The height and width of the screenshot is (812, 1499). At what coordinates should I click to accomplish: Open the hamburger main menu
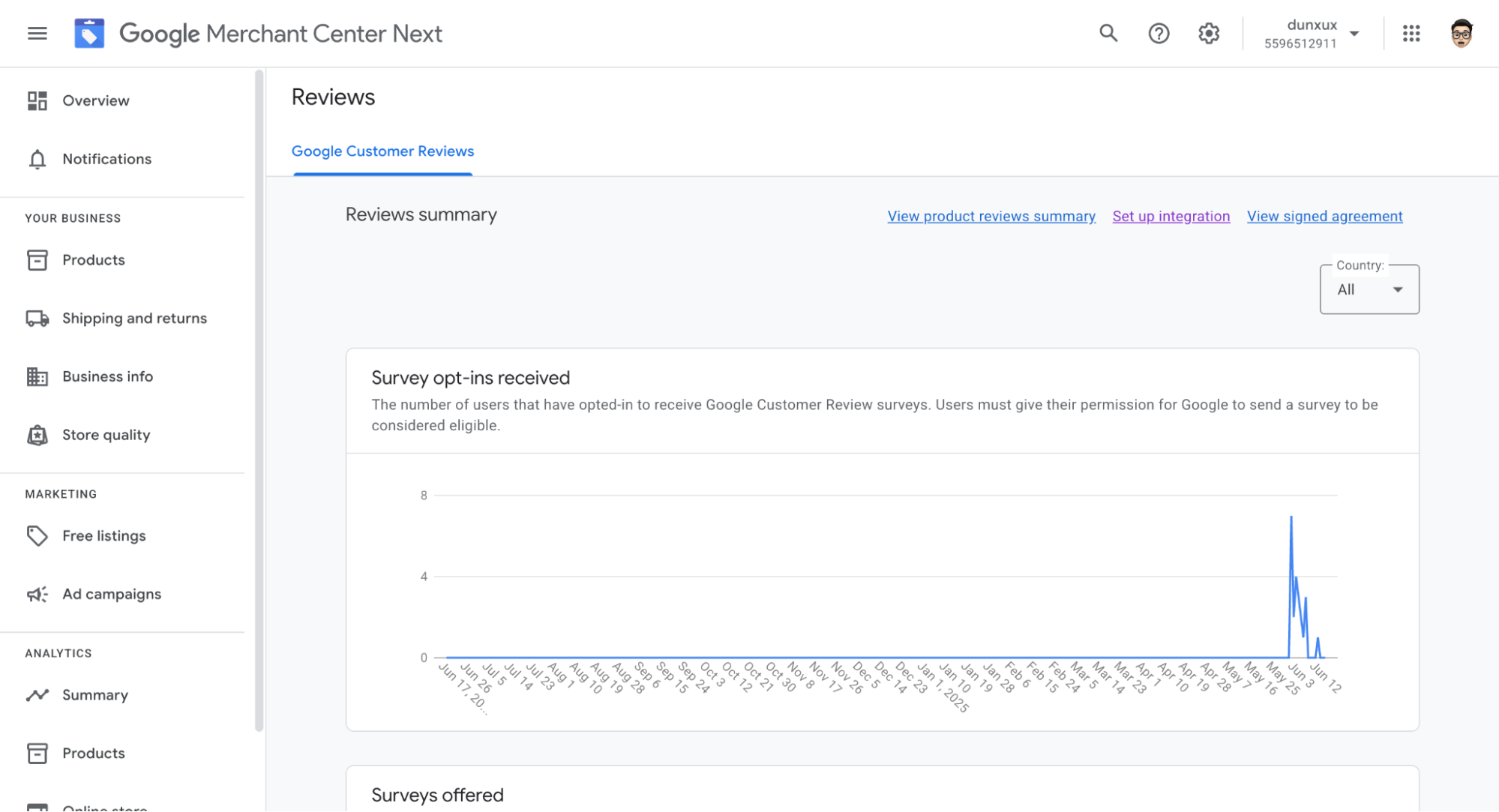37,34
